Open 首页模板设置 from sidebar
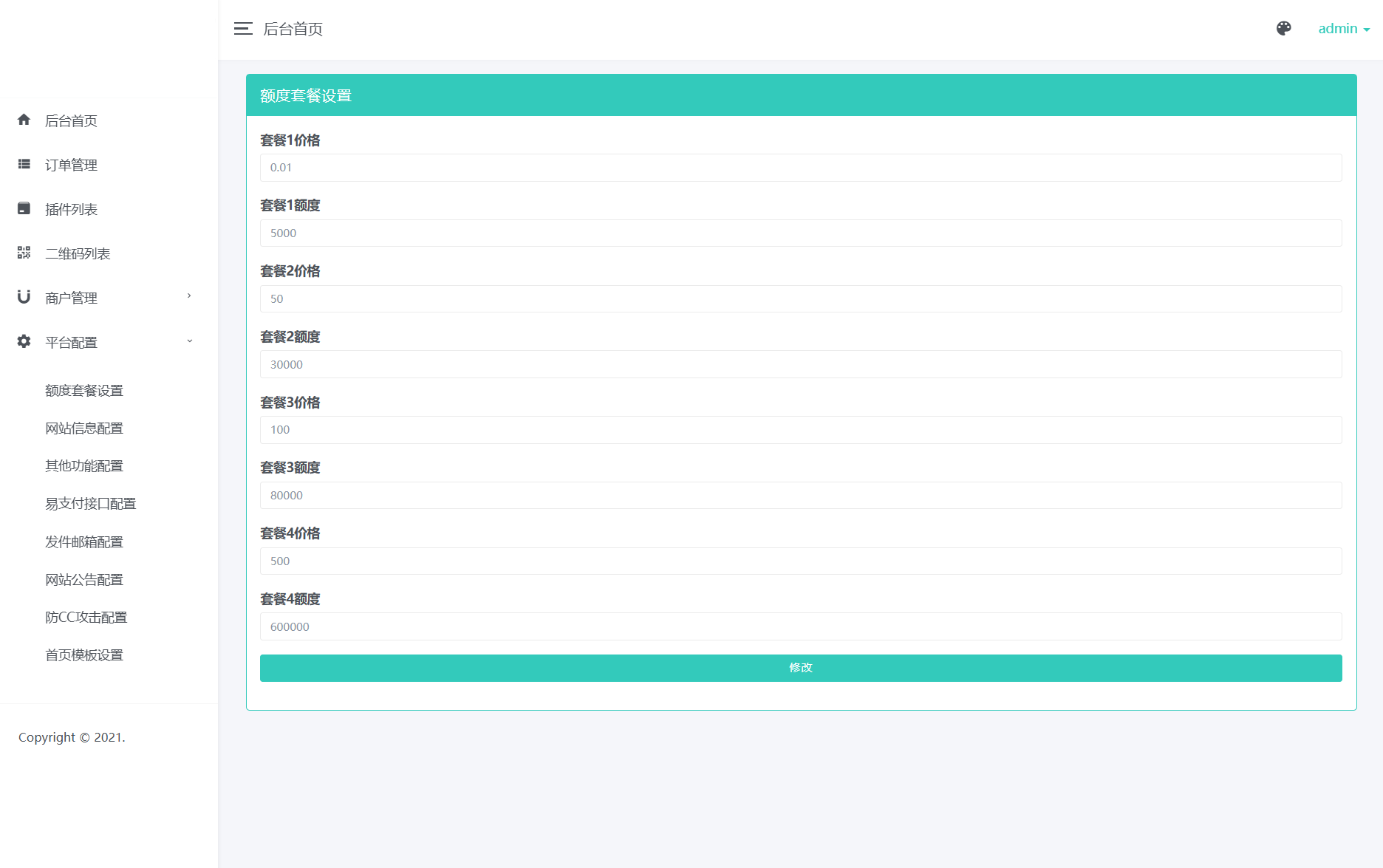The image size is (1383, 868). [84, 655]
